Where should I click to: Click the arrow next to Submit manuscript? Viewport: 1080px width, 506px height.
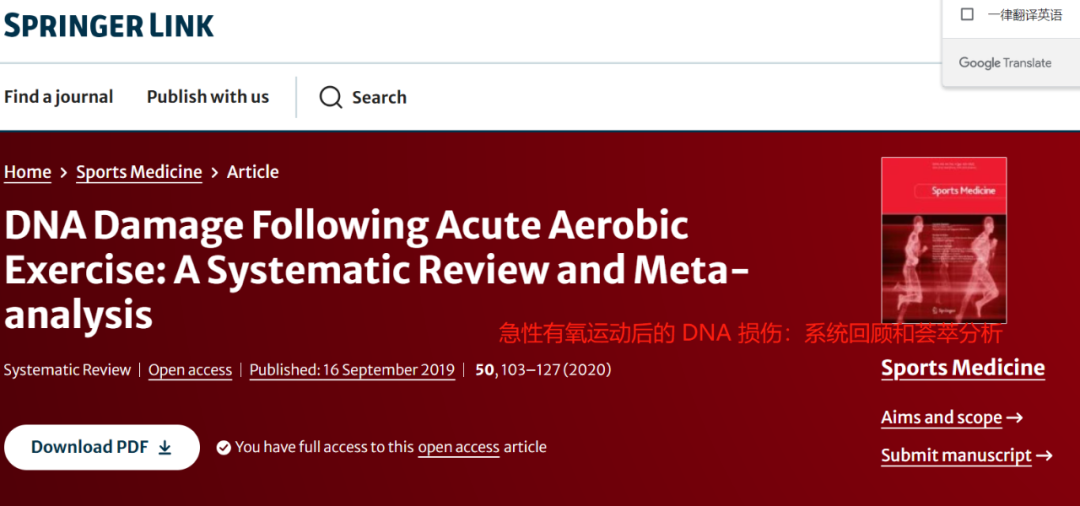click(1044, 455)
